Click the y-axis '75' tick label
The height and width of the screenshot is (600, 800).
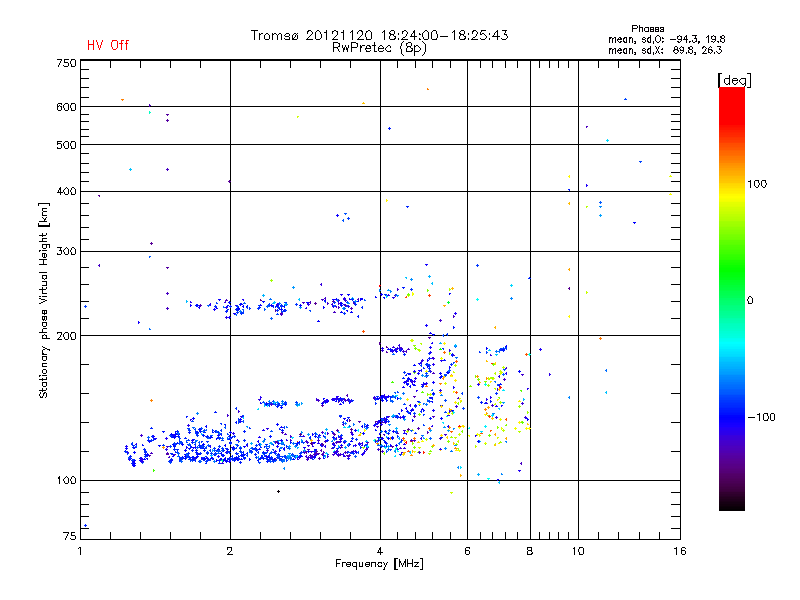(x=70, y=536)
